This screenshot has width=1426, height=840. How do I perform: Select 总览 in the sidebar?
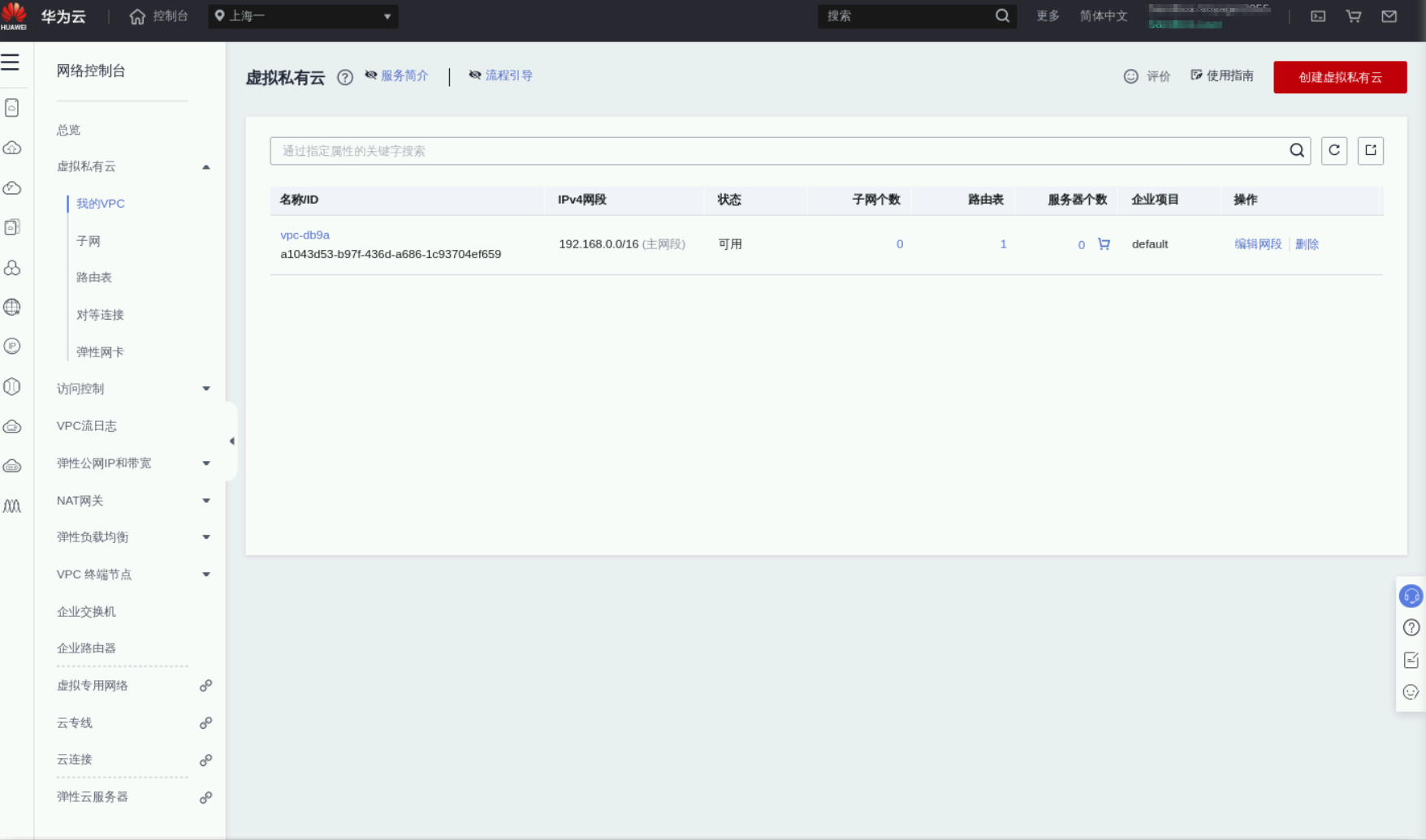coord(68,130)
